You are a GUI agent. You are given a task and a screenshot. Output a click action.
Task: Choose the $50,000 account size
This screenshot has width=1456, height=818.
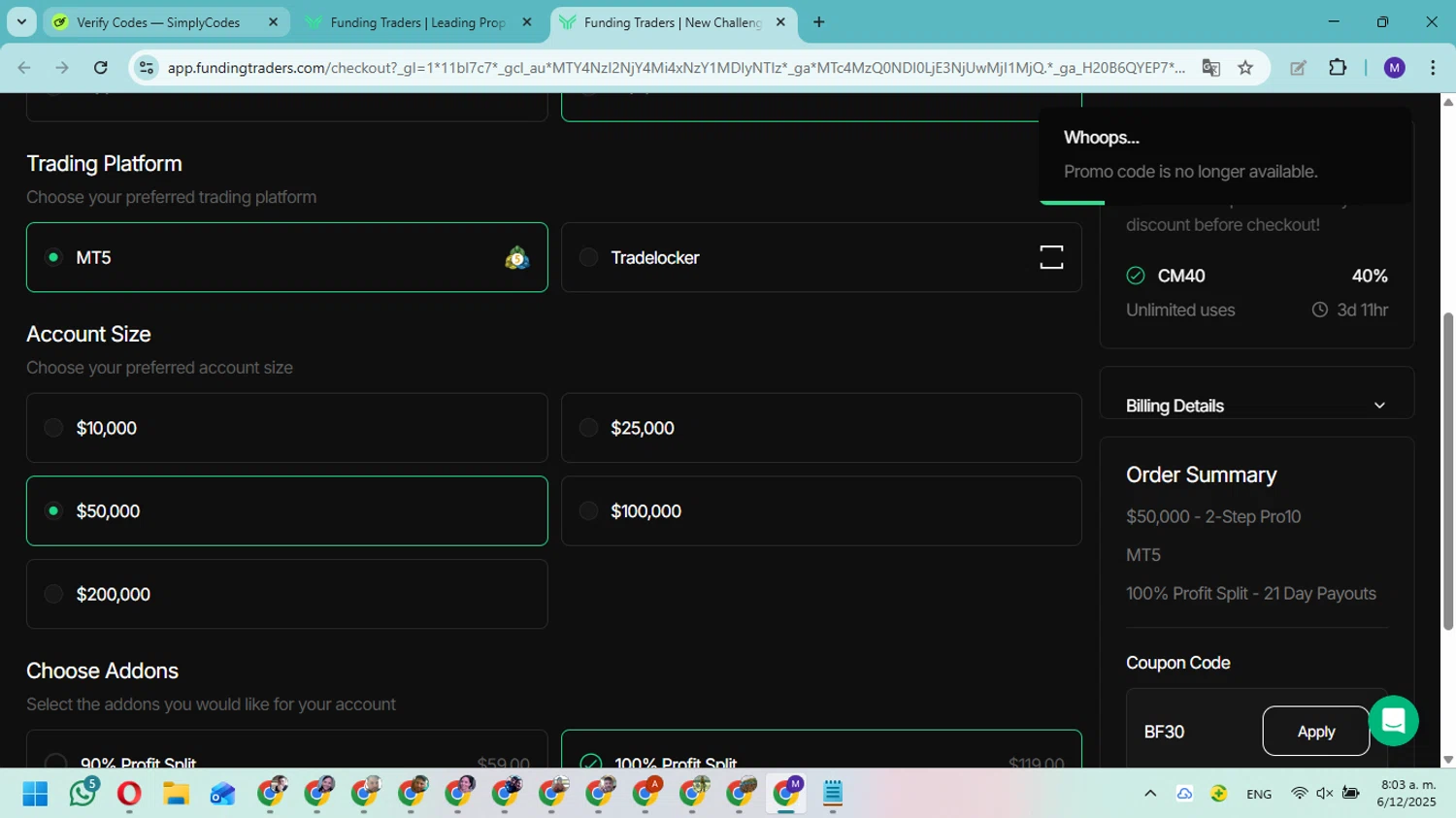(287, 511)
